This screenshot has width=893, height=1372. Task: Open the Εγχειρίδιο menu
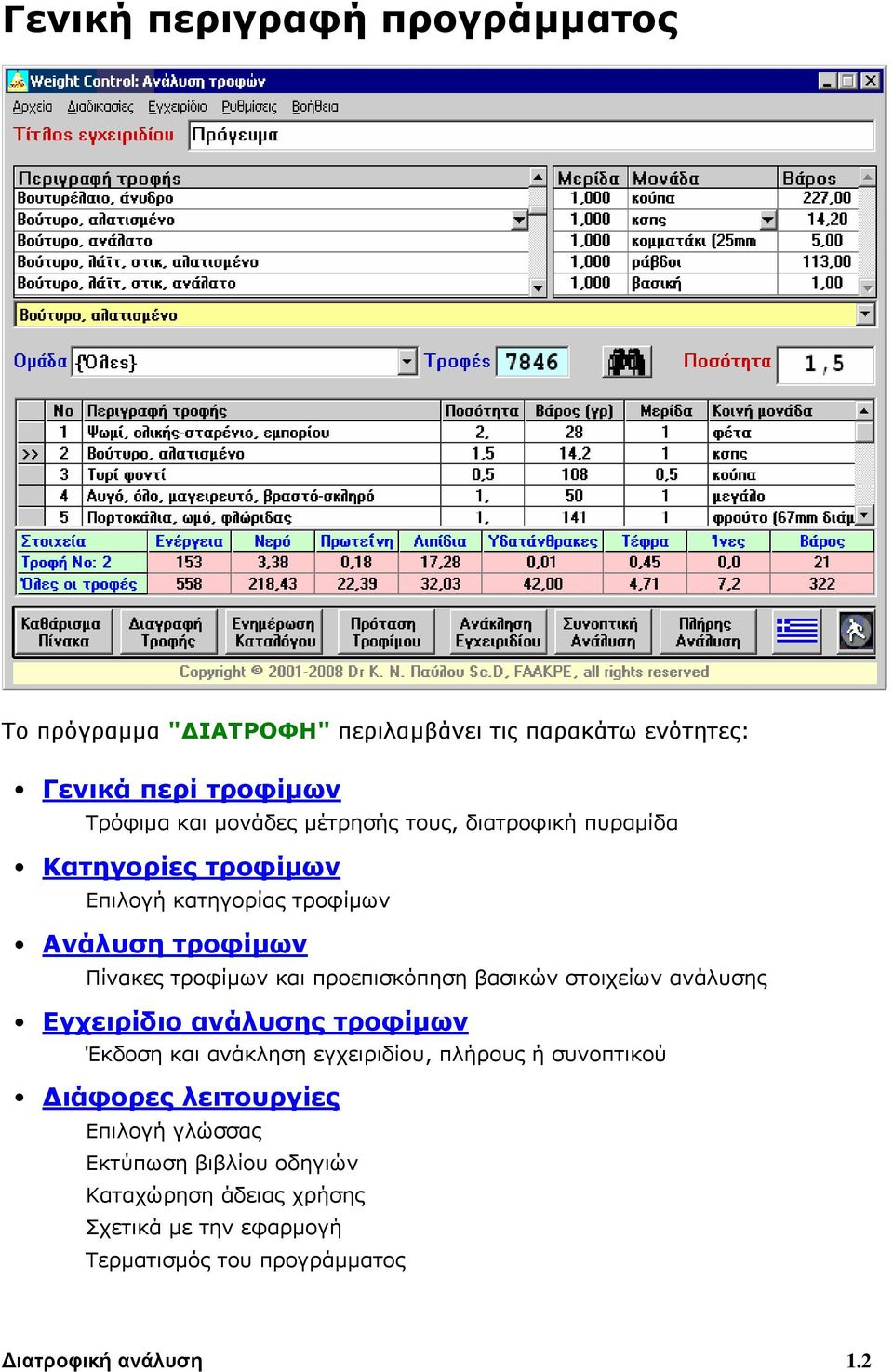[x=178, y=107]
